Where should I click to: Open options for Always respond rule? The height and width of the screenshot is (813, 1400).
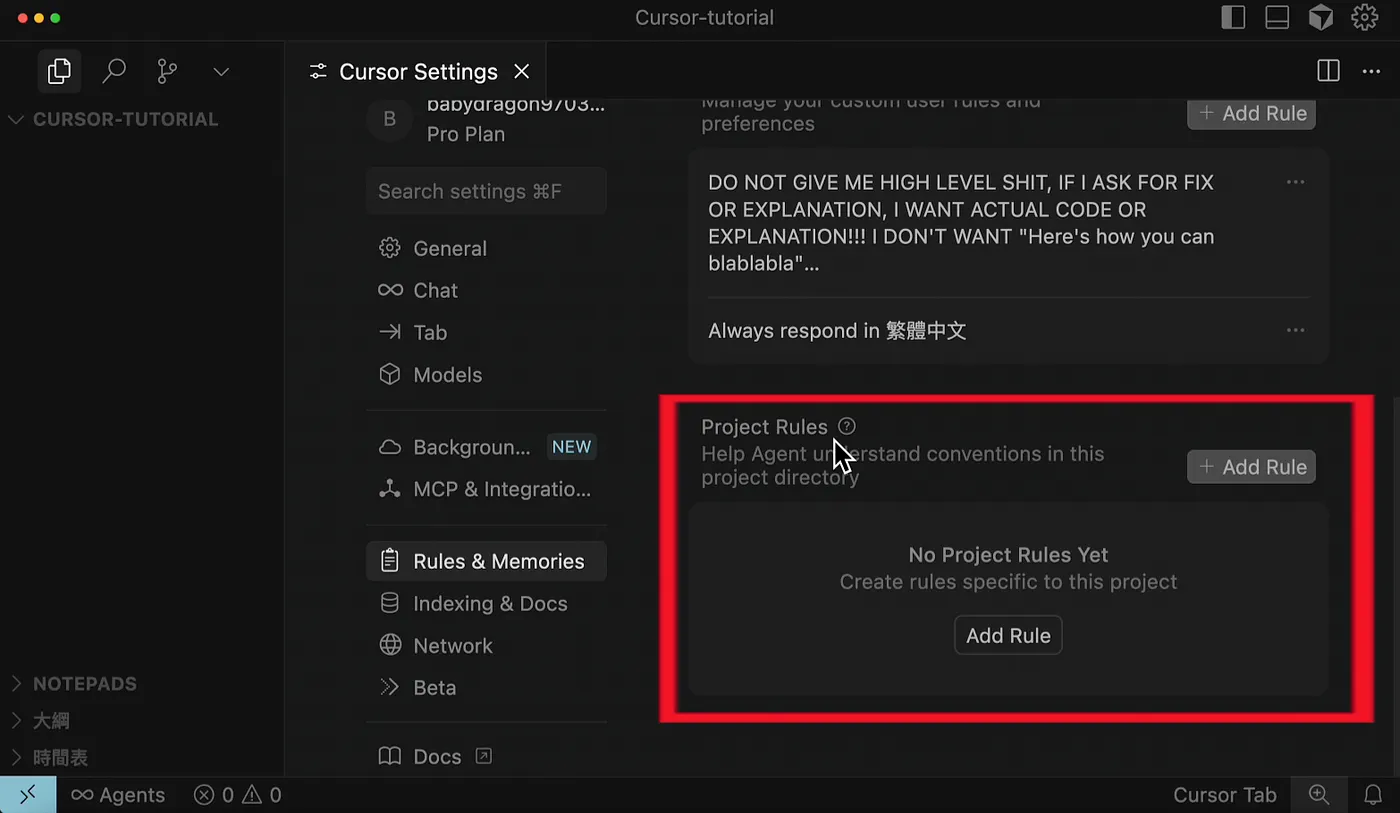(1295, 330)
